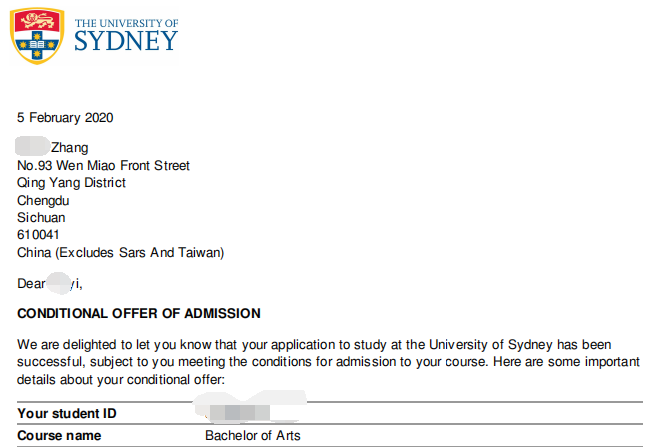Click the University of Sydney crest logo
656x447 pixels.
coord(38,36)
